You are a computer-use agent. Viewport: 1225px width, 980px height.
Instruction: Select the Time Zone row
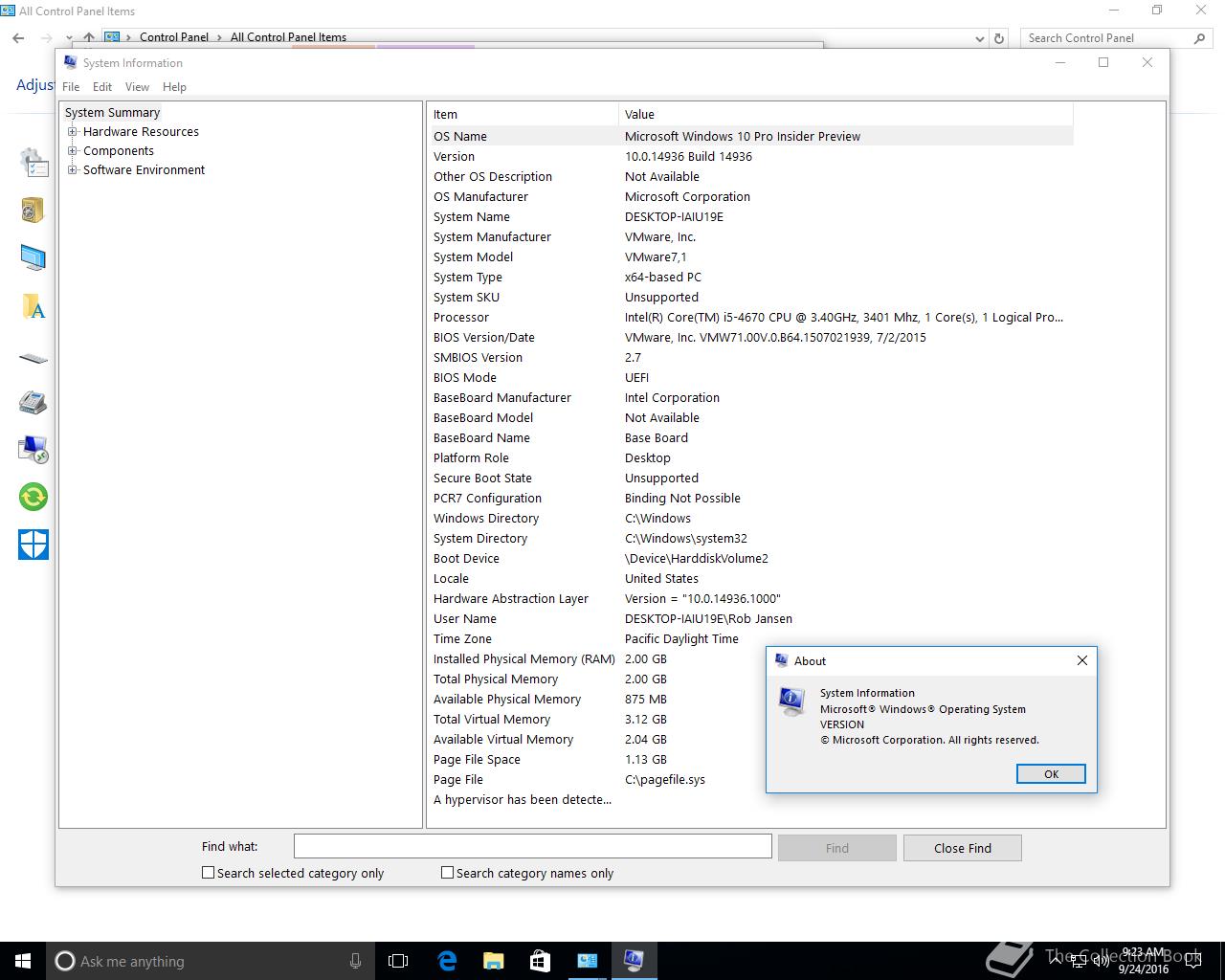pos(751,639)
